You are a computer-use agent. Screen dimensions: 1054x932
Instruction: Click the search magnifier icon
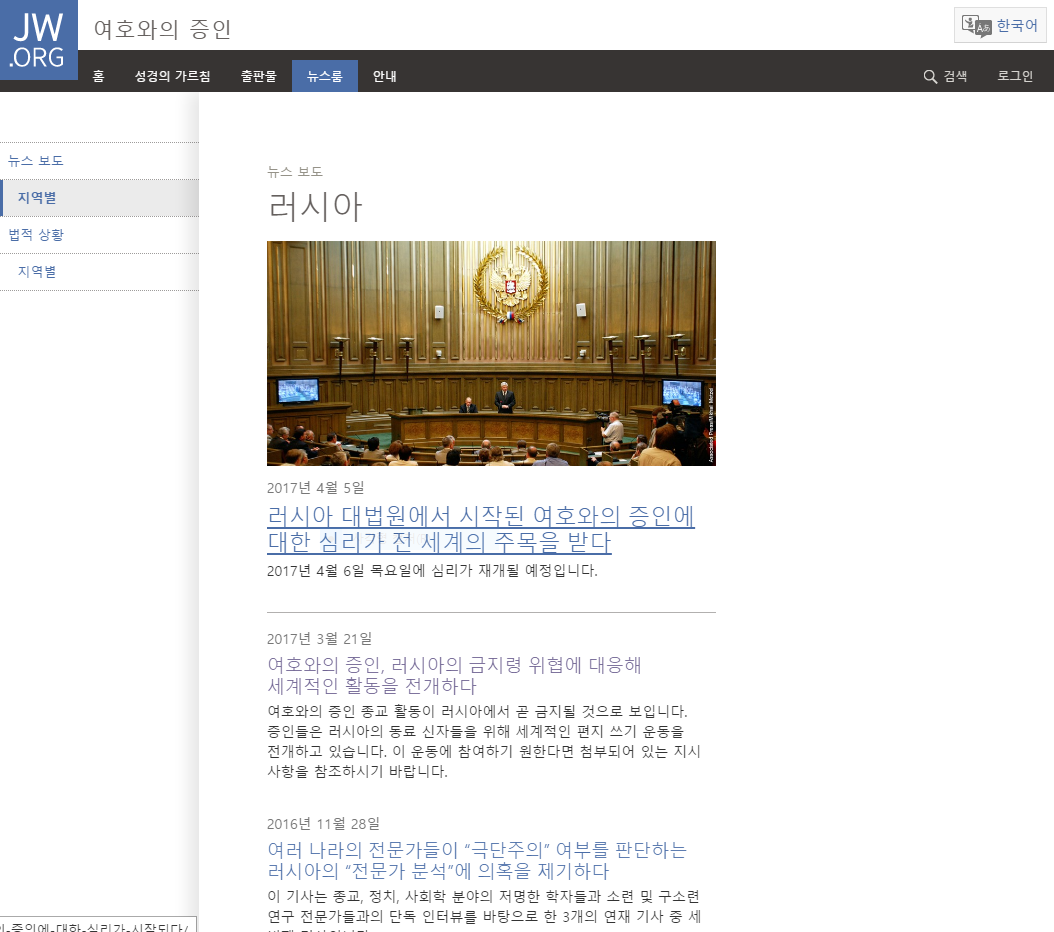pos(930,77)
